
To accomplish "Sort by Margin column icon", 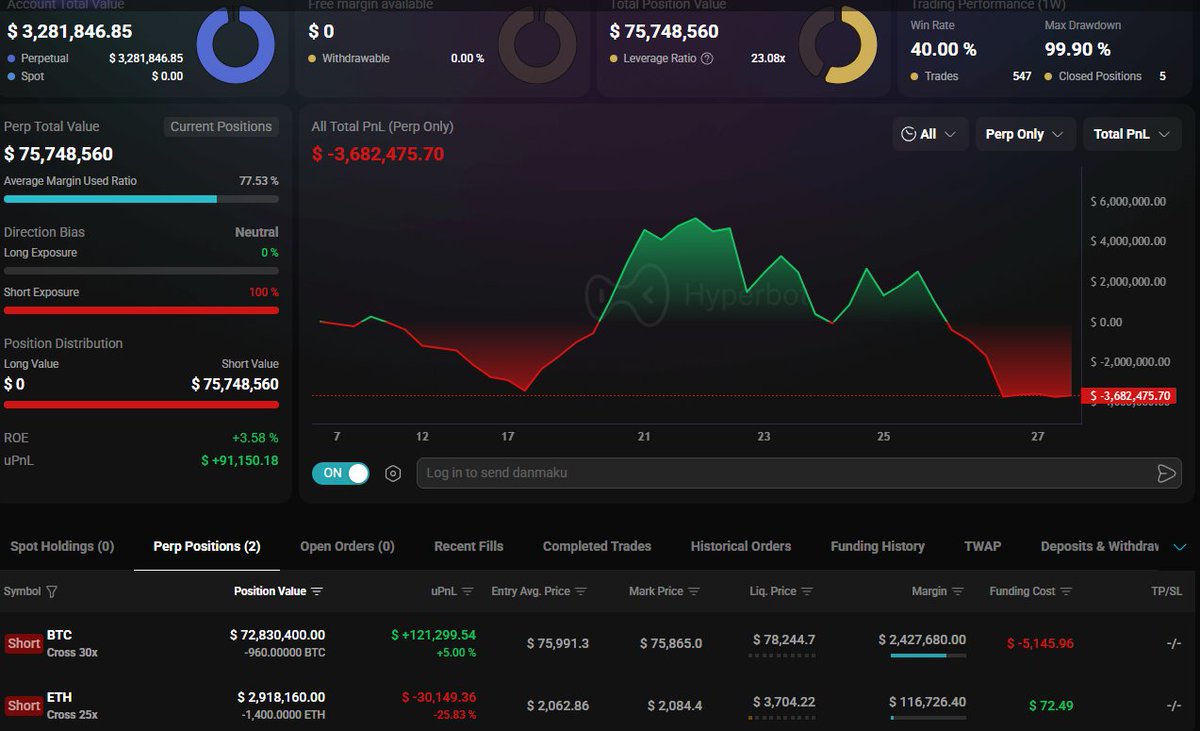I will pos(958,591).
